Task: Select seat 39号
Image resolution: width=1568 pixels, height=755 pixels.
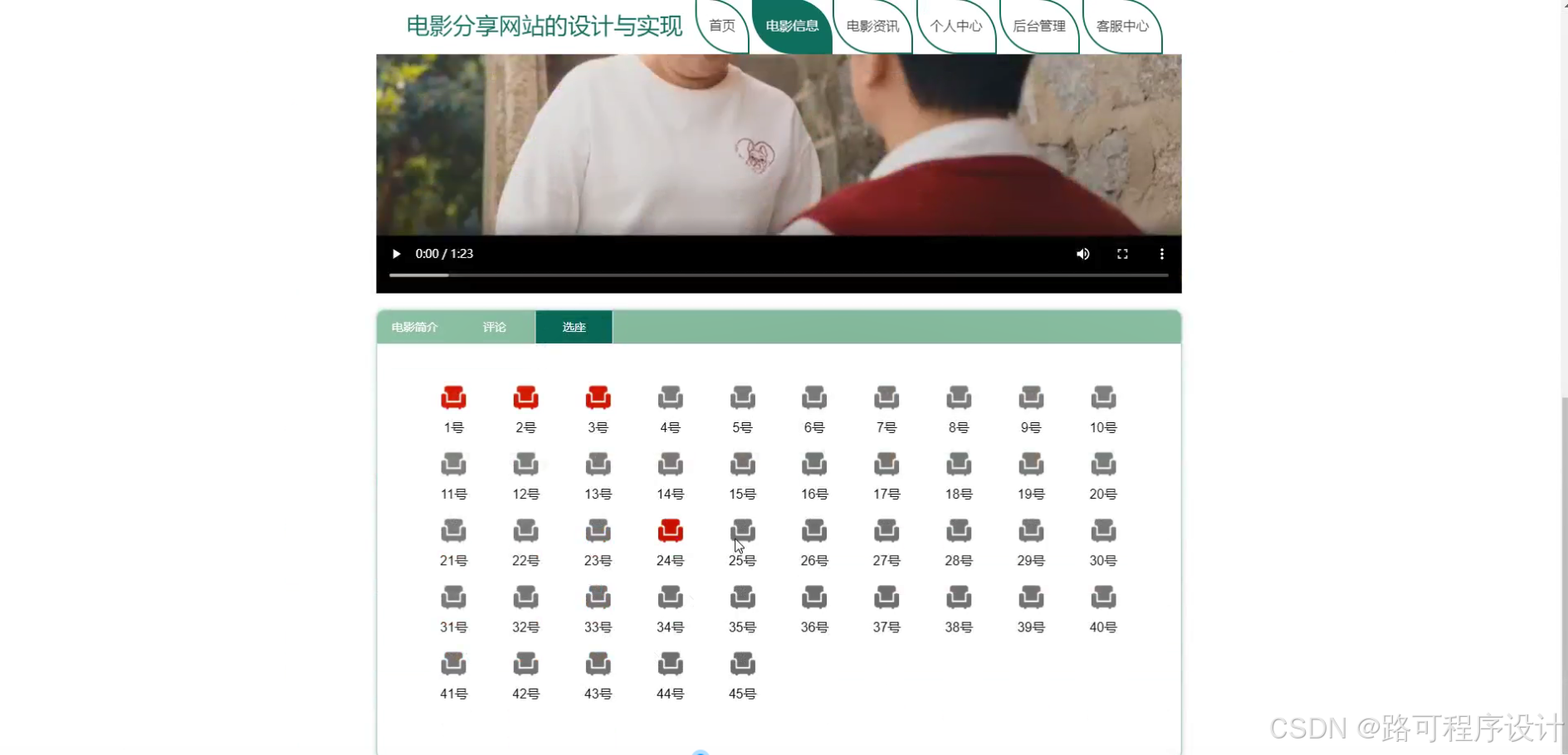Action: click(1031, 597)
